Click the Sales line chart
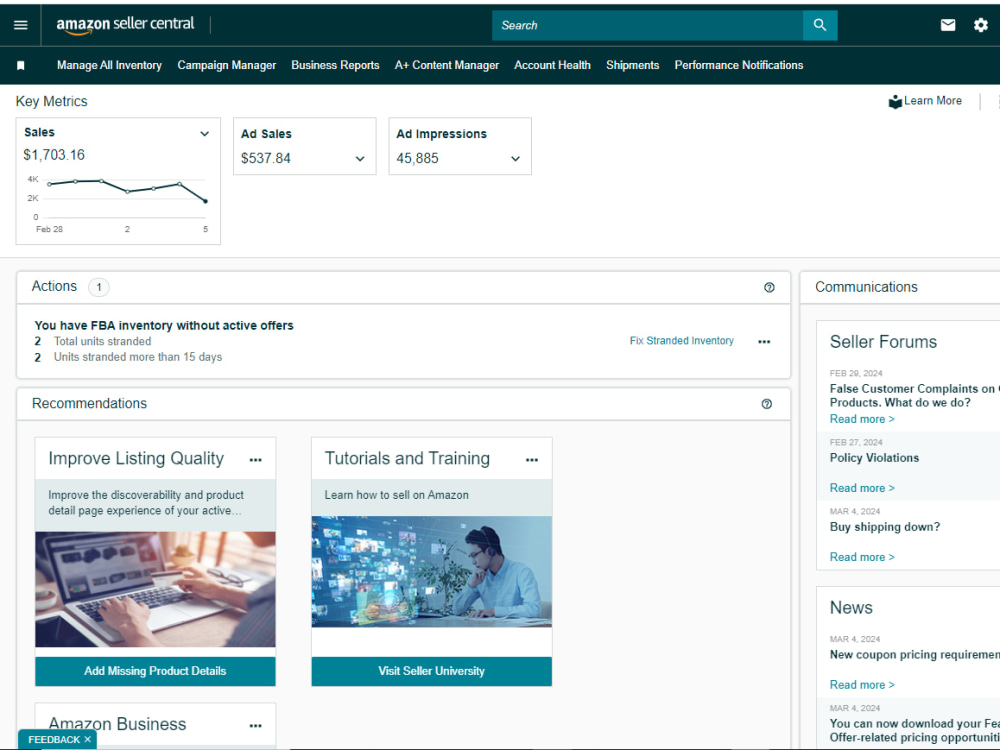 [118, 203]
